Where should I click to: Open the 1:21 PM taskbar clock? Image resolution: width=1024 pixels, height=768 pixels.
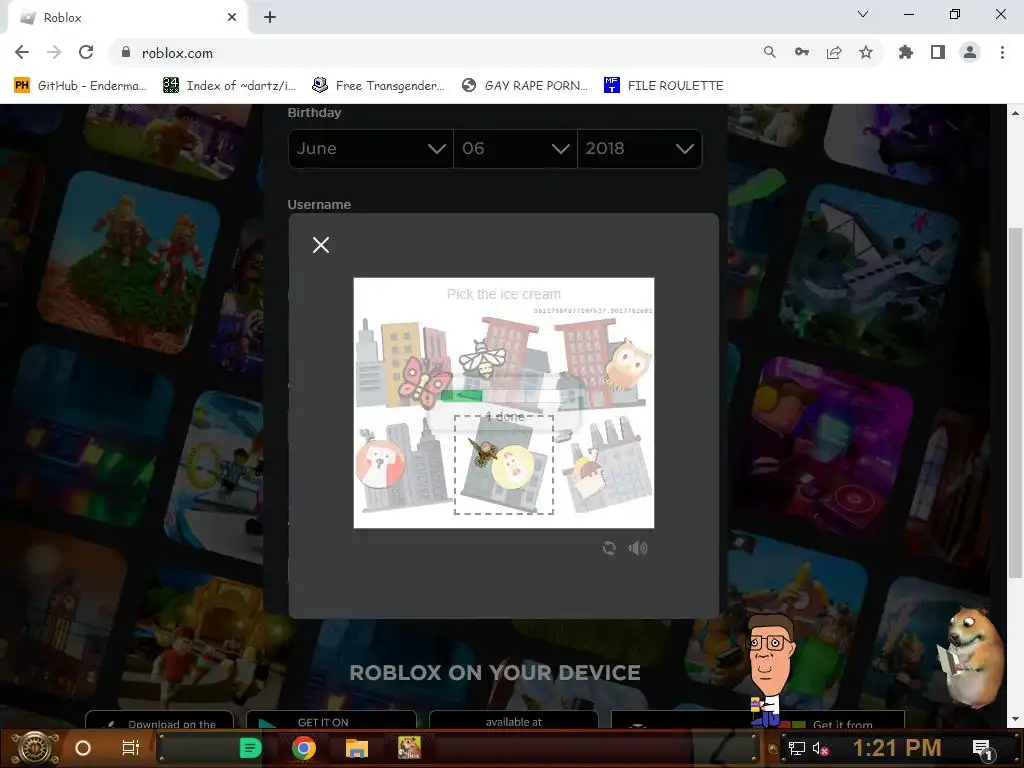coord(897,748)
